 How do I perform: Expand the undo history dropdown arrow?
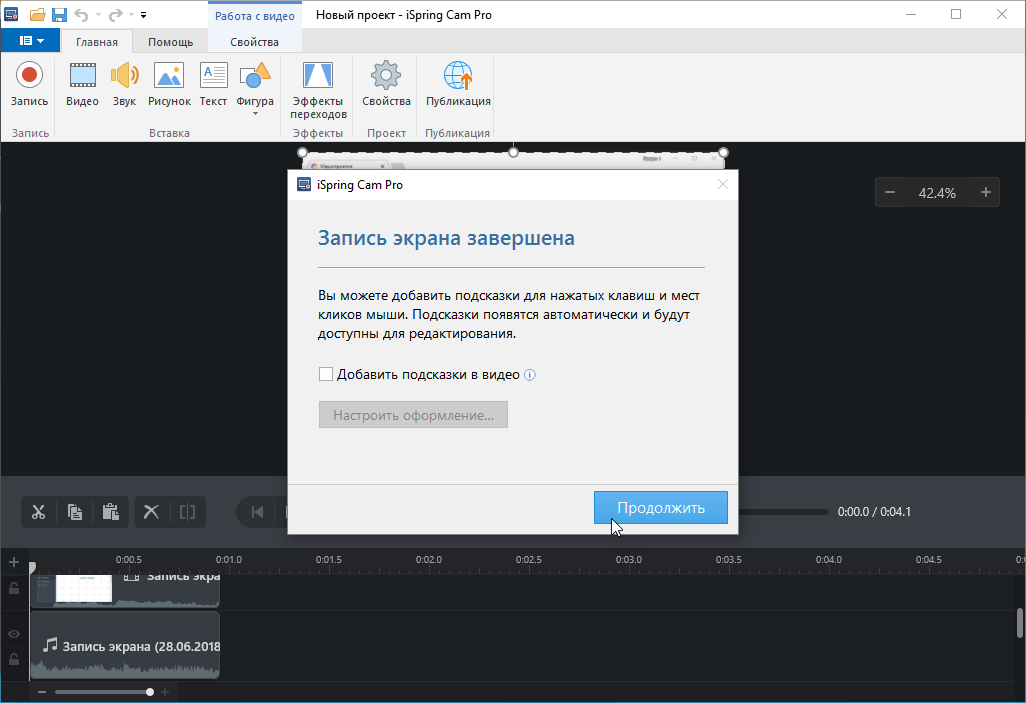click(97, 14)
